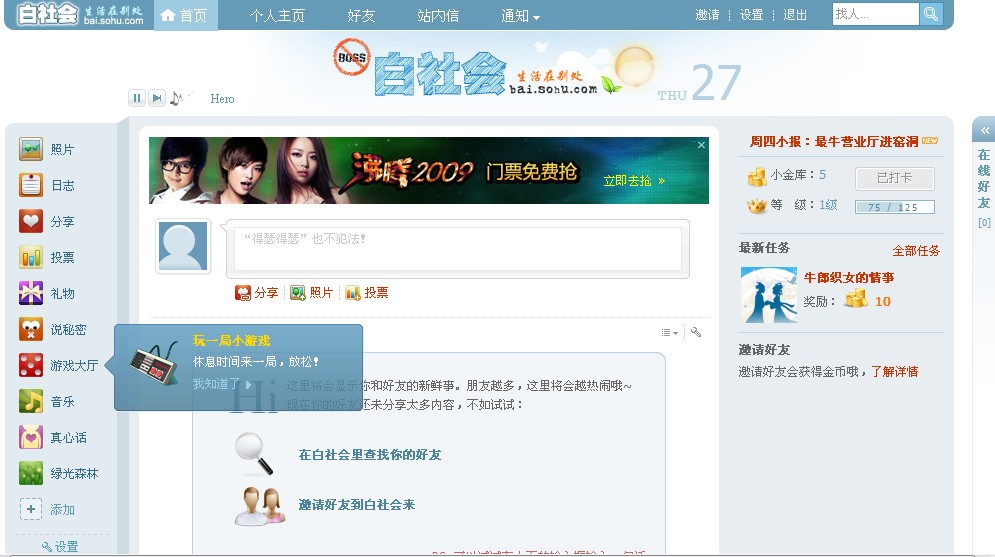Open the 真心话 sidebar icon
995x557 pixels.
(x=30, y=437)
